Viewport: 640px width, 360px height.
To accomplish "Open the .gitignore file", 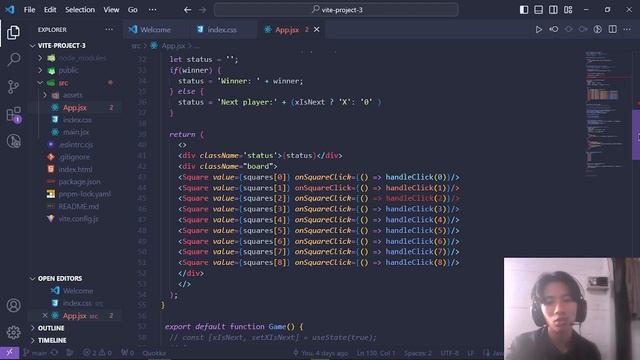I will click(x=74, y=157).
